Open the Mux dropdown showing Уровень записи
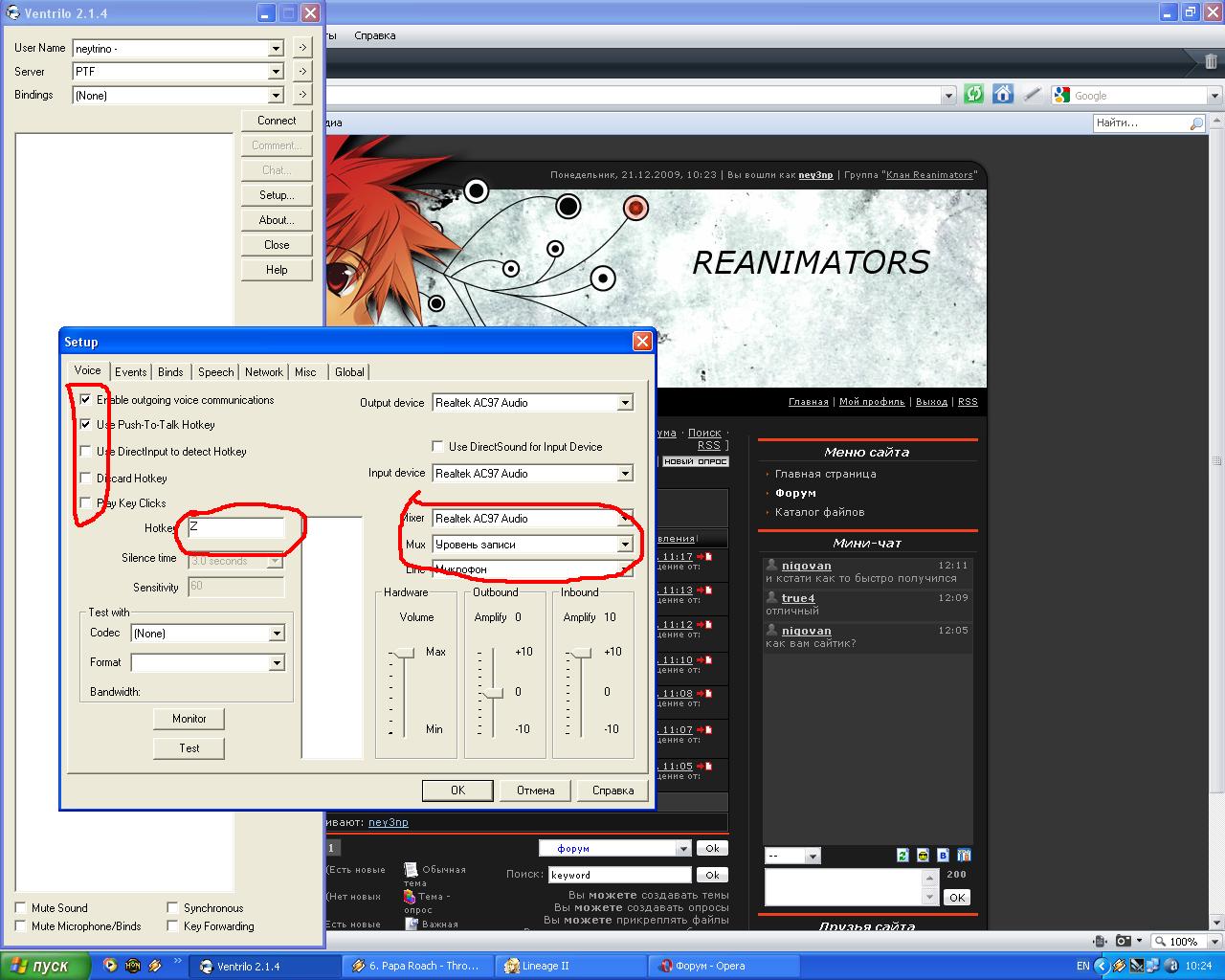 coord(624,545)
